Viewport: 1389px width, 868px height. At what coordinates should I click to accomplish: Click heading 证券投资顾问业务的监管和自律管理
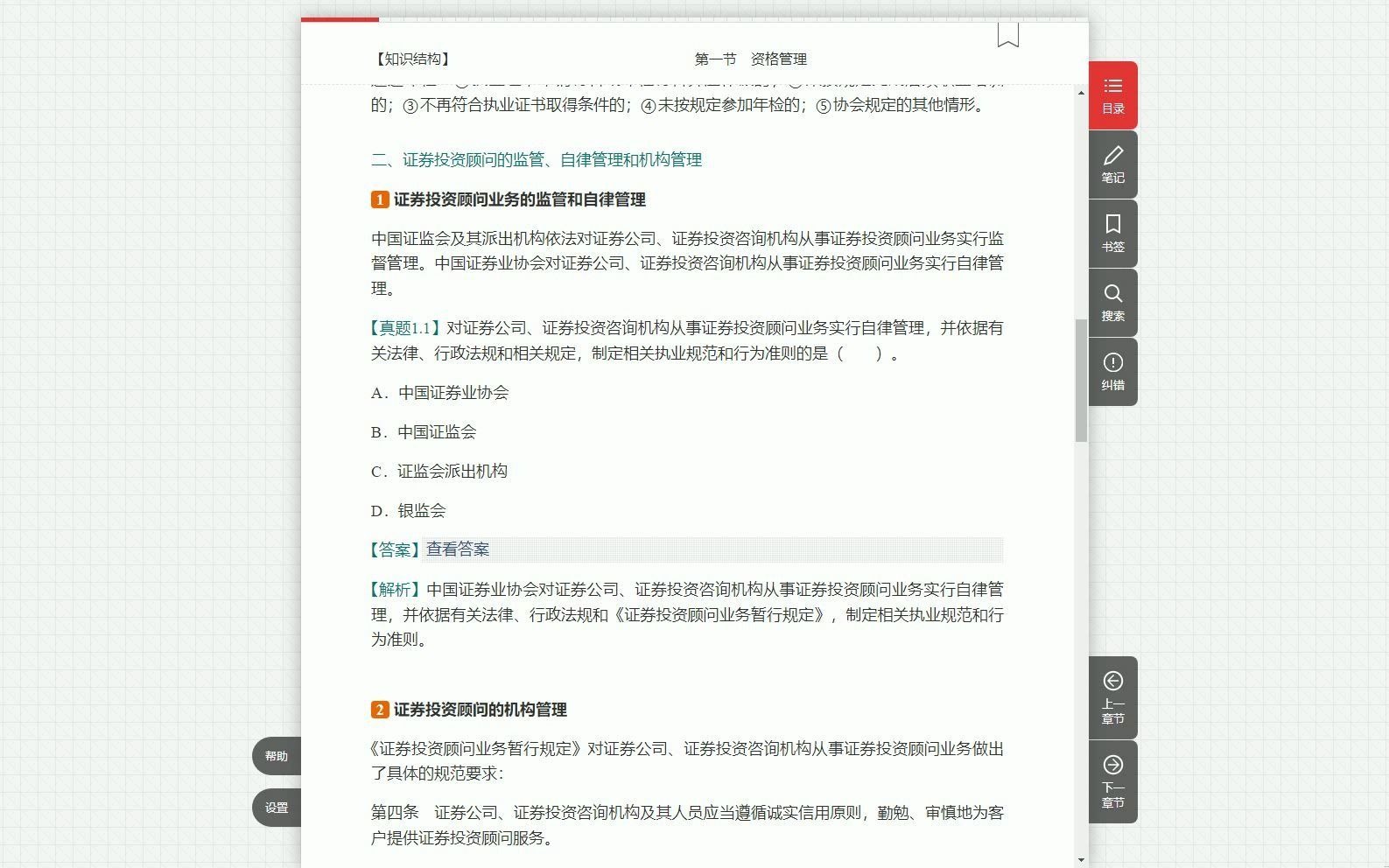(x=520, y=199)
